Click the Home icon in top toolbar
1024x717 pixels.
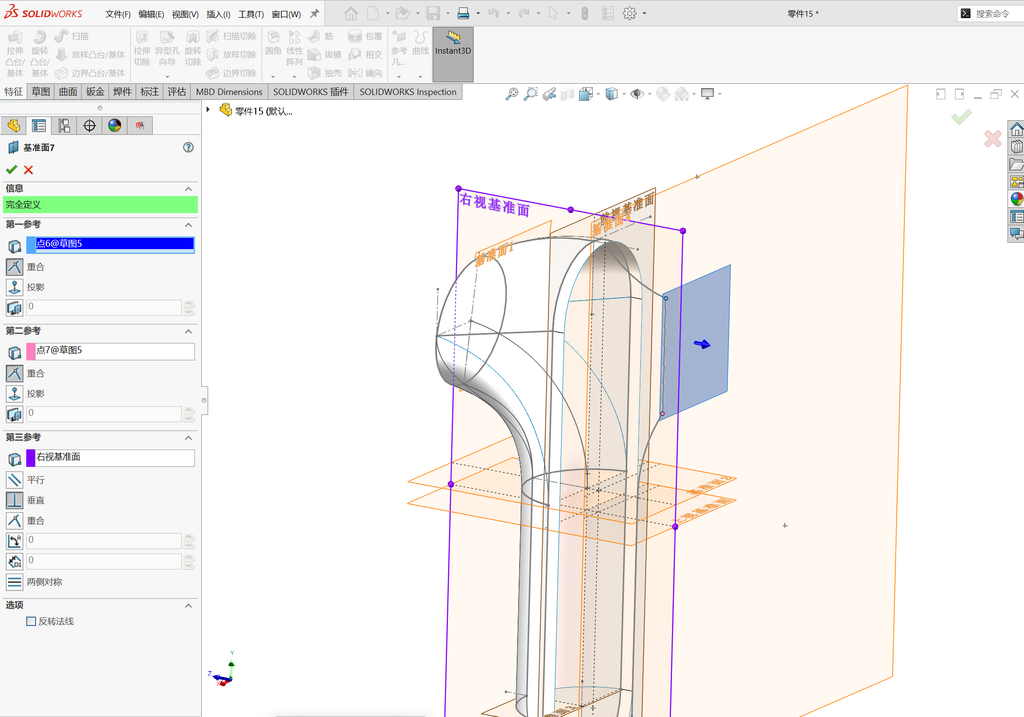351,13
